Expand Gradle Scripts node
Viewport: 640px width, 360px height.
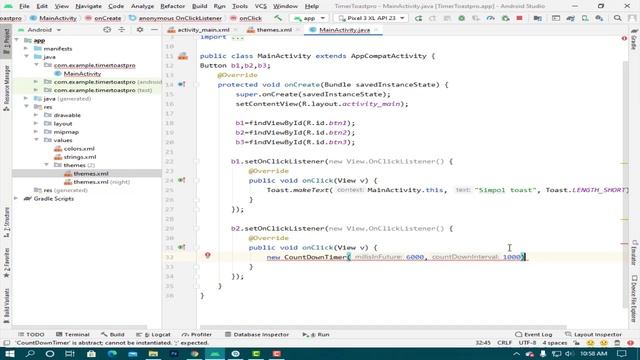17,198
